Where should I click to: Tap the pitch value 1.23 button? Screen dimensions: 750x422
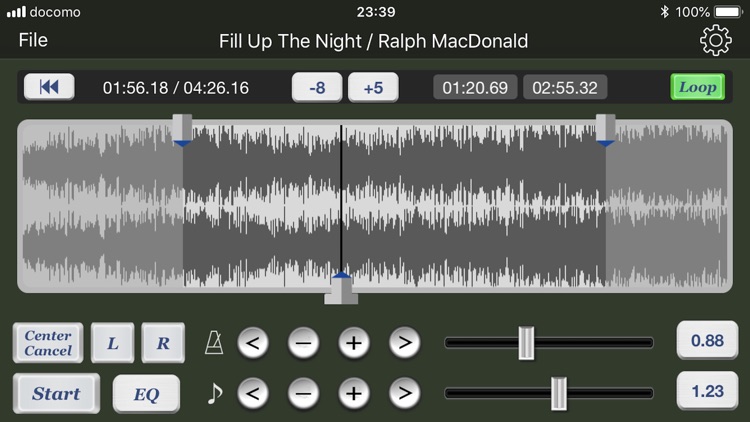click(x=707, y=391)
